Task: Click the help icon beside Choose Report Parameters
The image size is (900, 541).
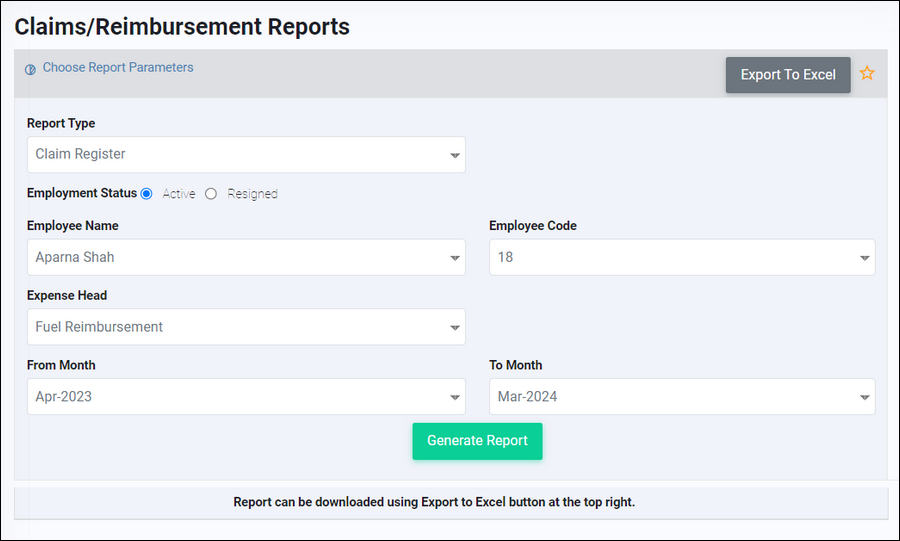Action: pyautogui.click(x=30, y=69)
